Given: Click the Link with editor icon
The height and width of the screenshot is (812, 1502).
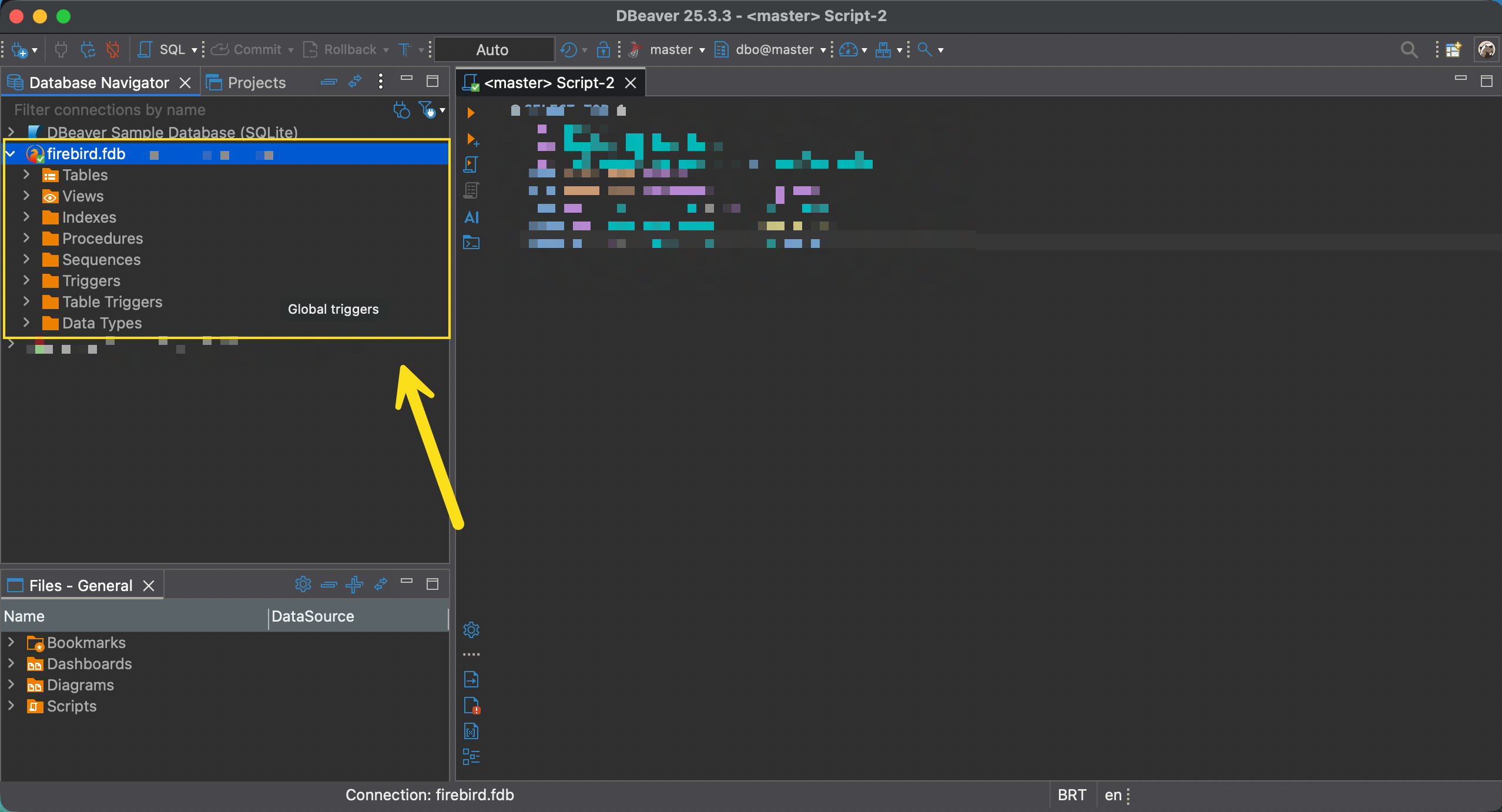Looking at the screenshot, I should pos(355,82).
